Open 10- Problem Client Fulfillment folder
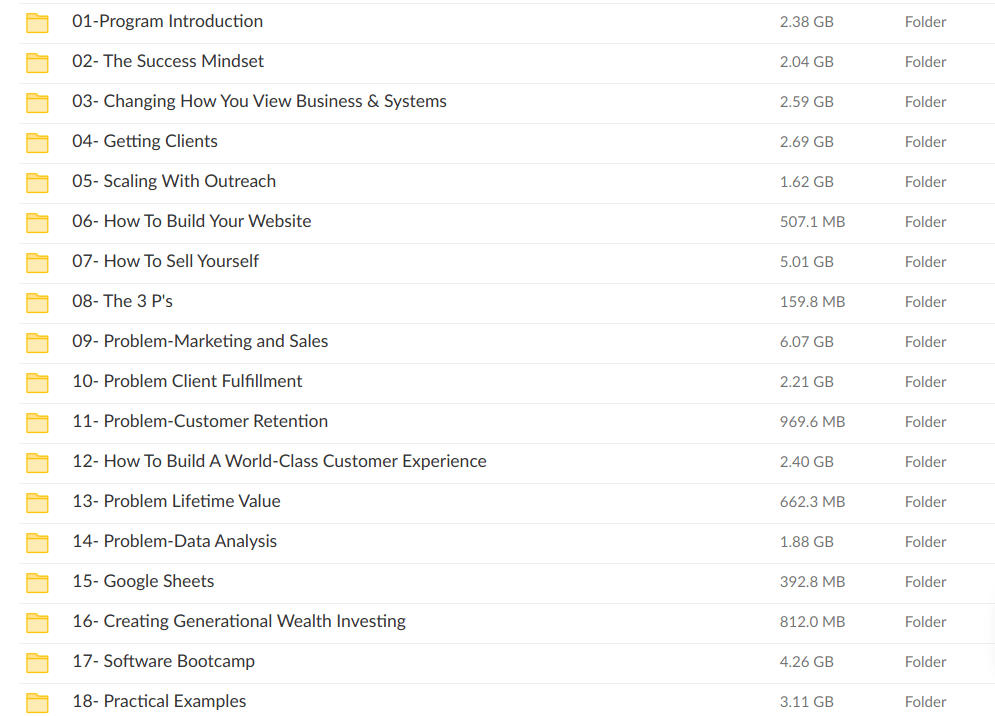Image resolution: width=995 pixels, height=716 pixels. pos(186,381)
